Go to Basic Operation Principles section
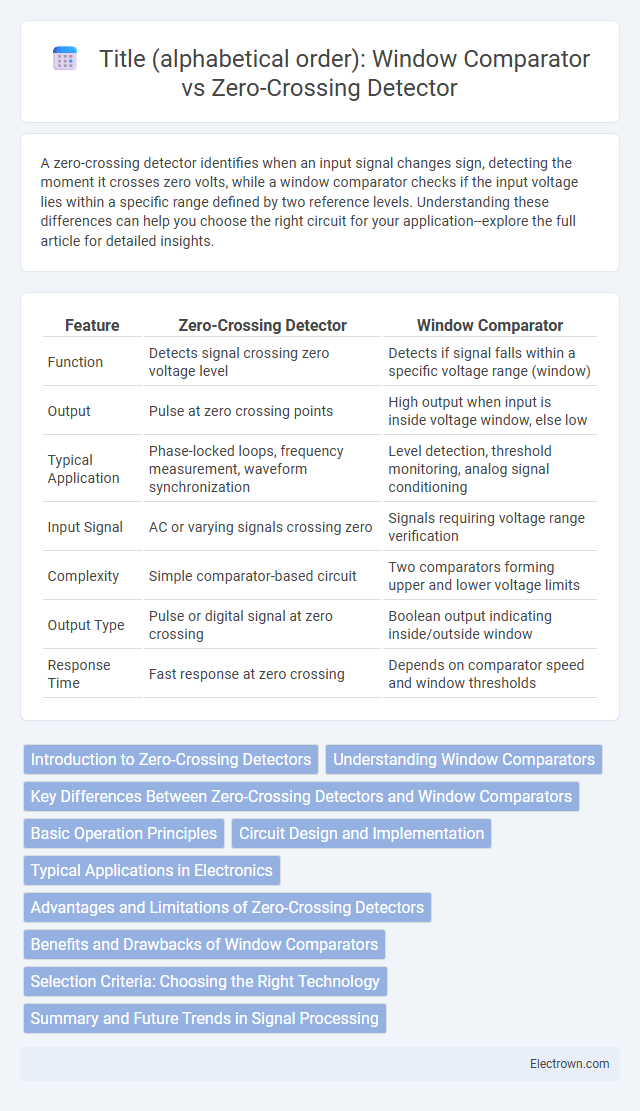 point(124,833)
